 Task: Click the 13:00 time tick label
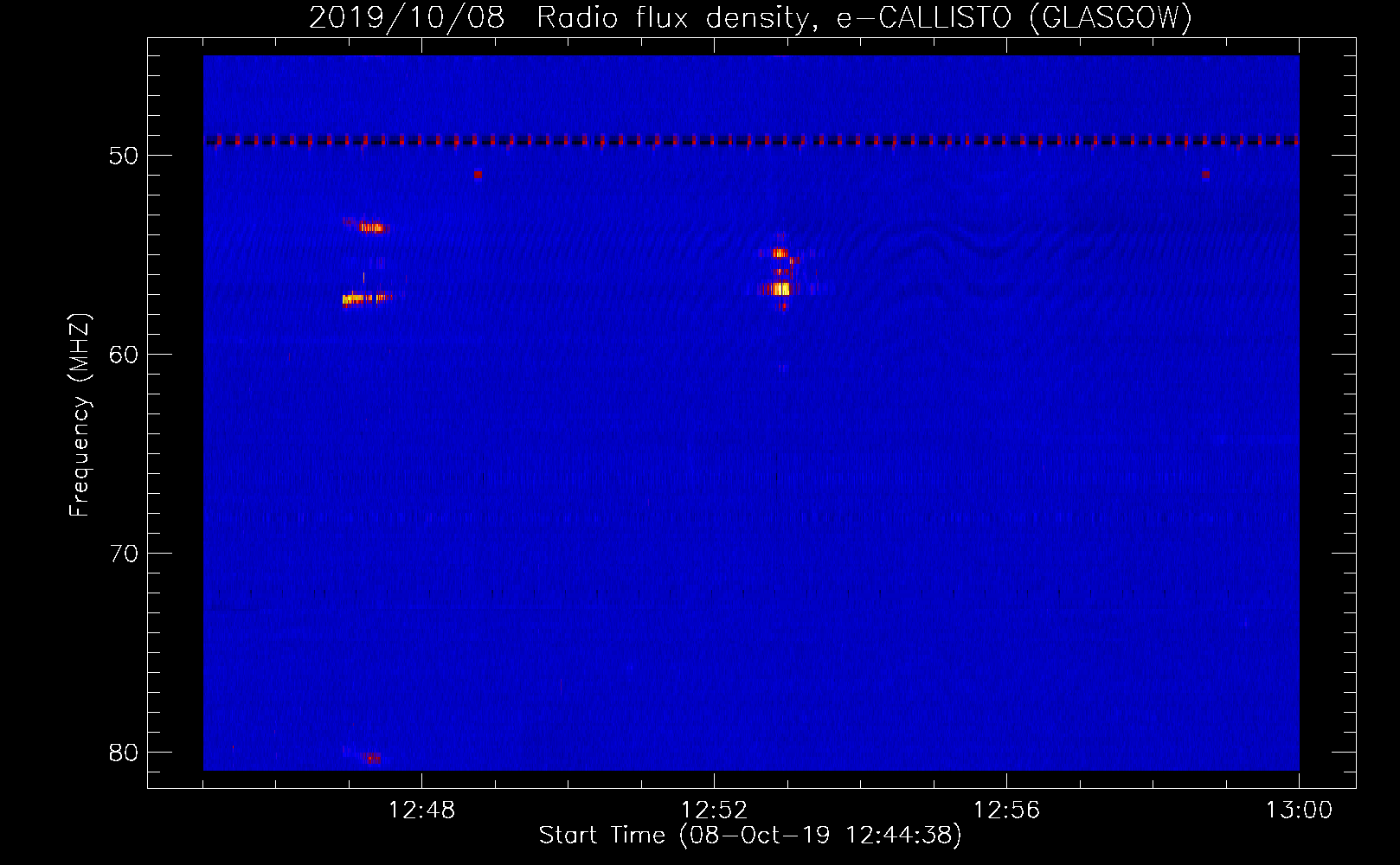[x=1299, y=811]
